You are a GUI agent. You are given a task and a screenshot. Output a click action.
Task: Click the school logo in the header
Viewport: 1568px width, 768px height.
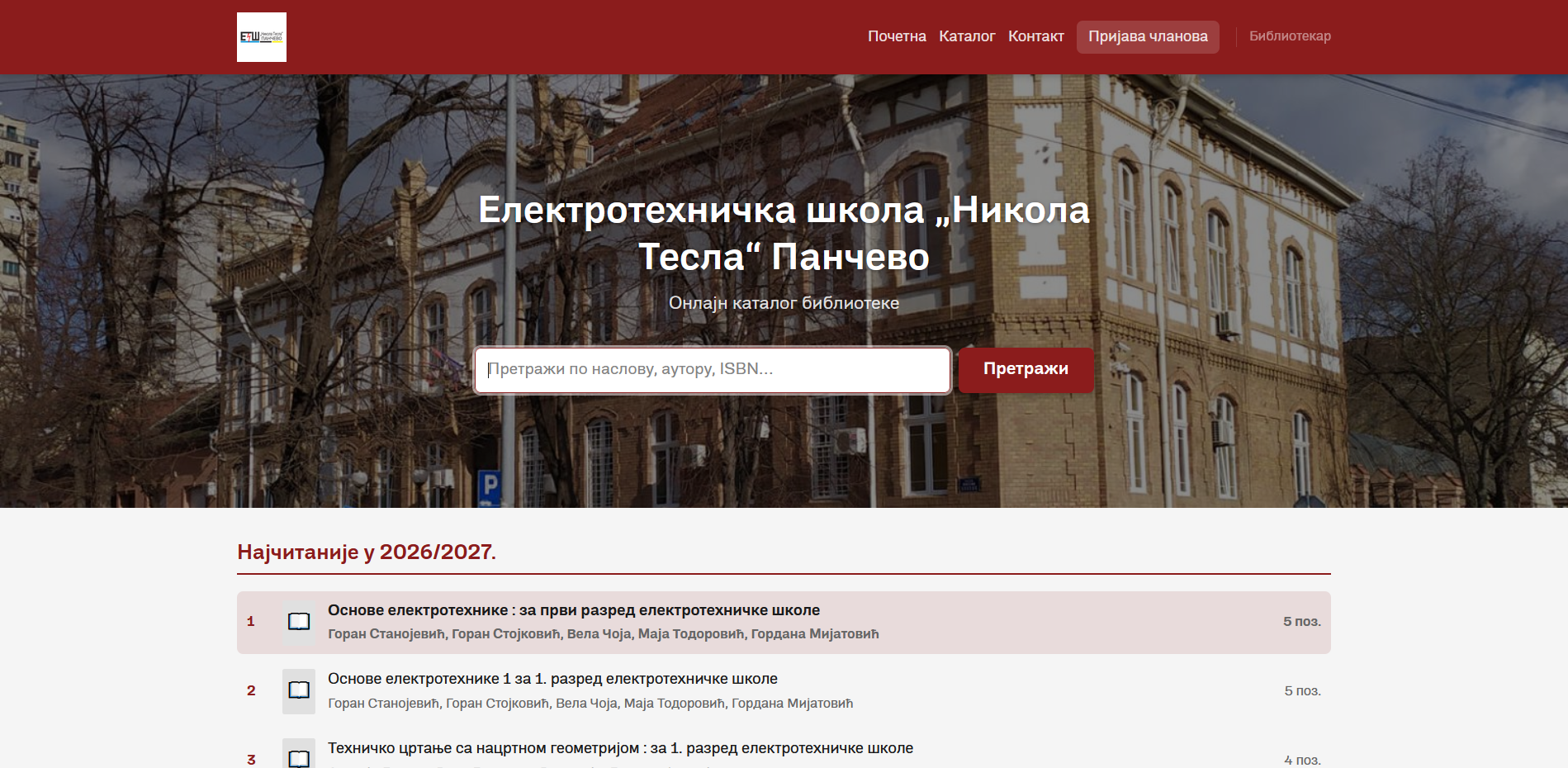point(262,37)
